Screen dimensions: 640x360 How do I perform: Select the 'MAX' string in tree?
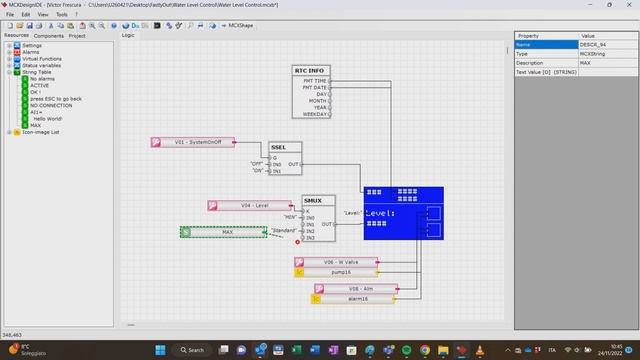(36, 125)
